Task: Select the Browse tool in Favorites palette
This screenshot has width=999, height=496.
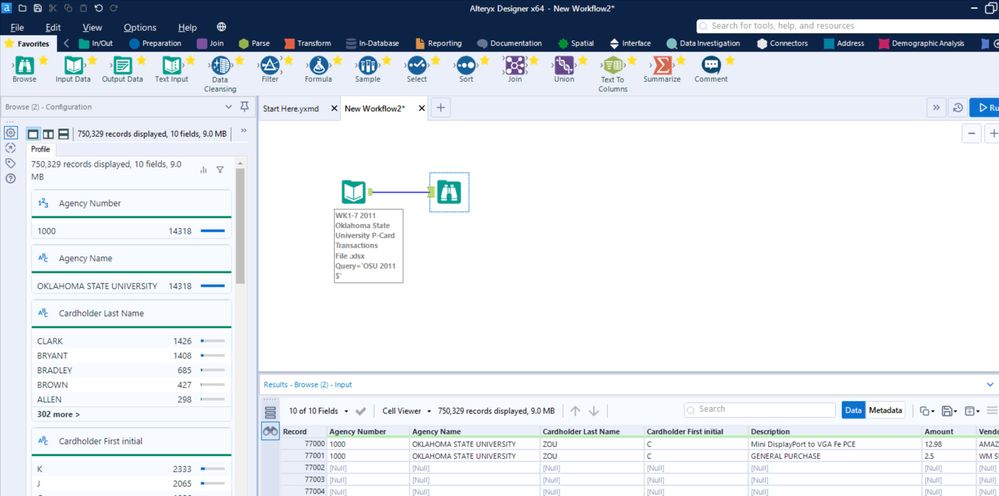Action: tap(24, 65)
